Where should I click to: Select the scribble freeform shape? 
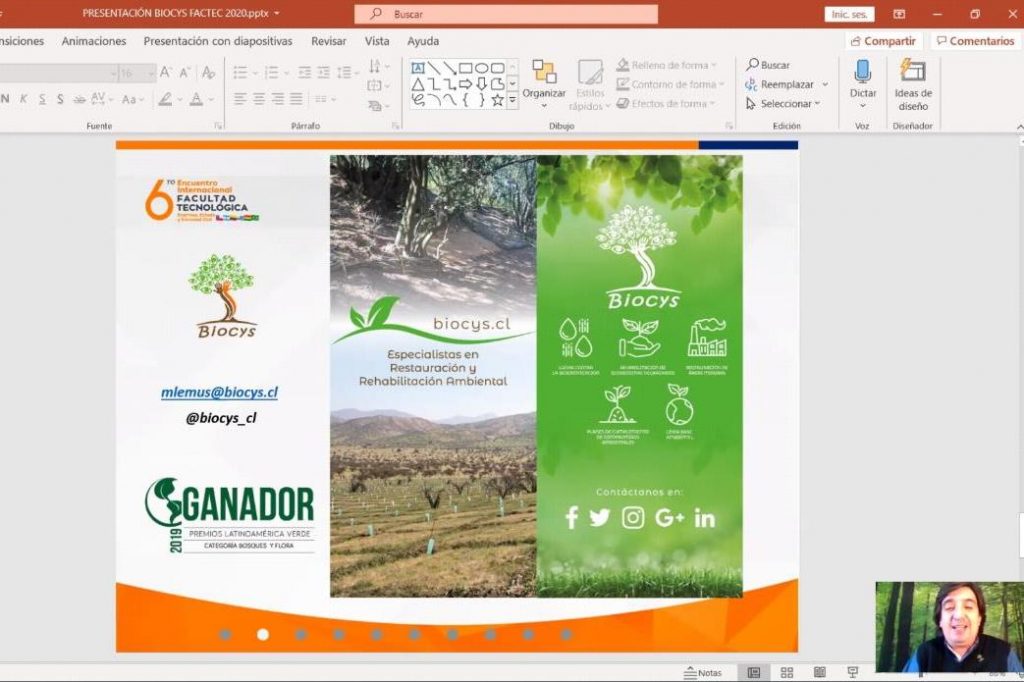[418, 100]
